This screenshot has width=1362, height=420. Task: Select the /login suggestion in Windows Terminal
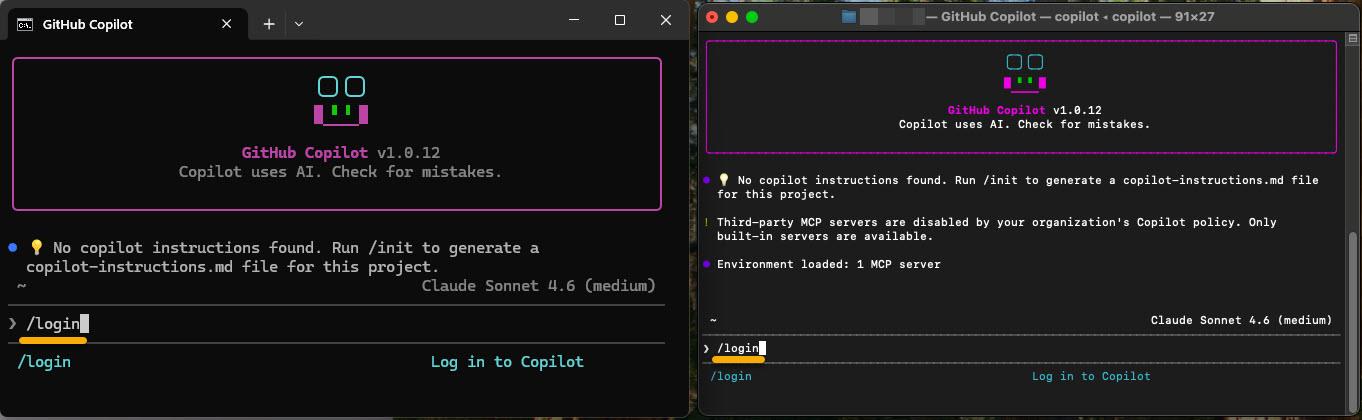point(44,362)
